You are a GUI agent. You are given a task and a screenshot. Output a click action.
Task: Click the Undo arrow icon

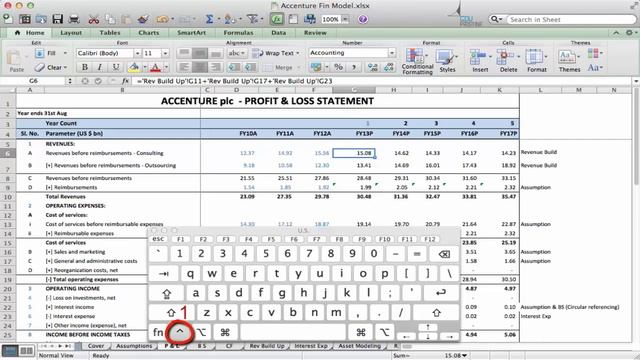[x=162, y=19]
